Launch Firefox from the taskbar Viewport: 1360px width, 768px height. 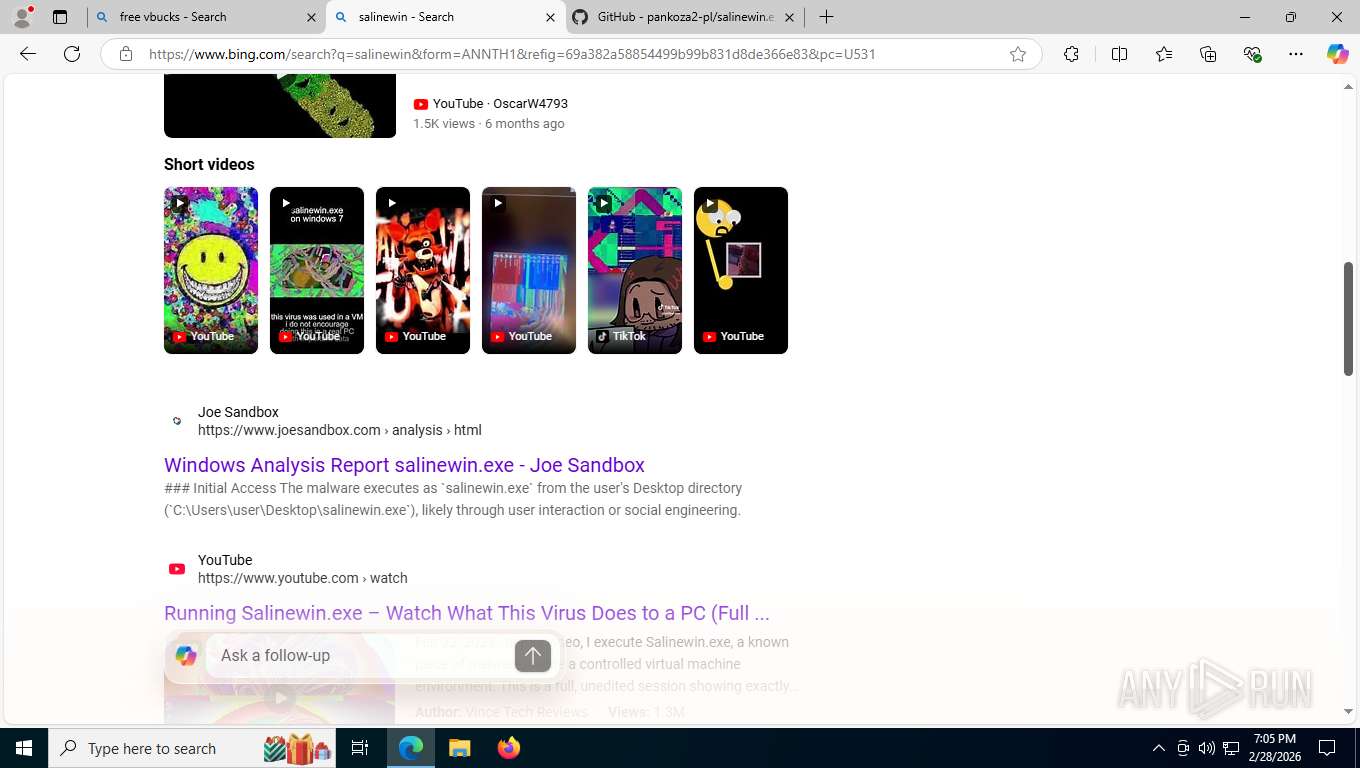[x=509, y=748]
